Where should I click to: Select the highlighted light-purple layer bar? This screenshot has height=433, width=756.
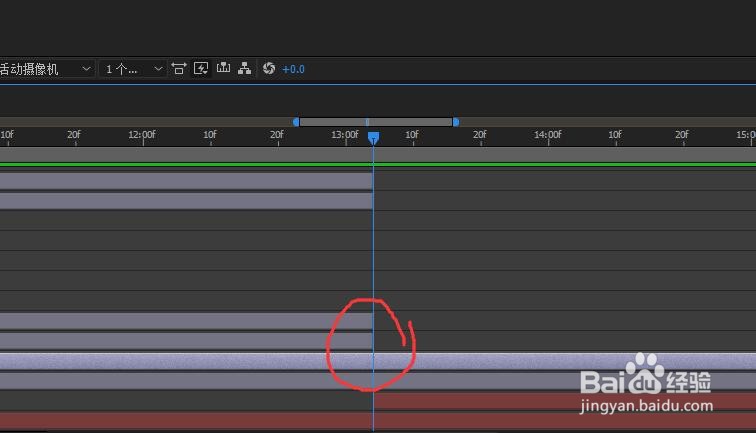pyautogui.click(x=378, y=361)
